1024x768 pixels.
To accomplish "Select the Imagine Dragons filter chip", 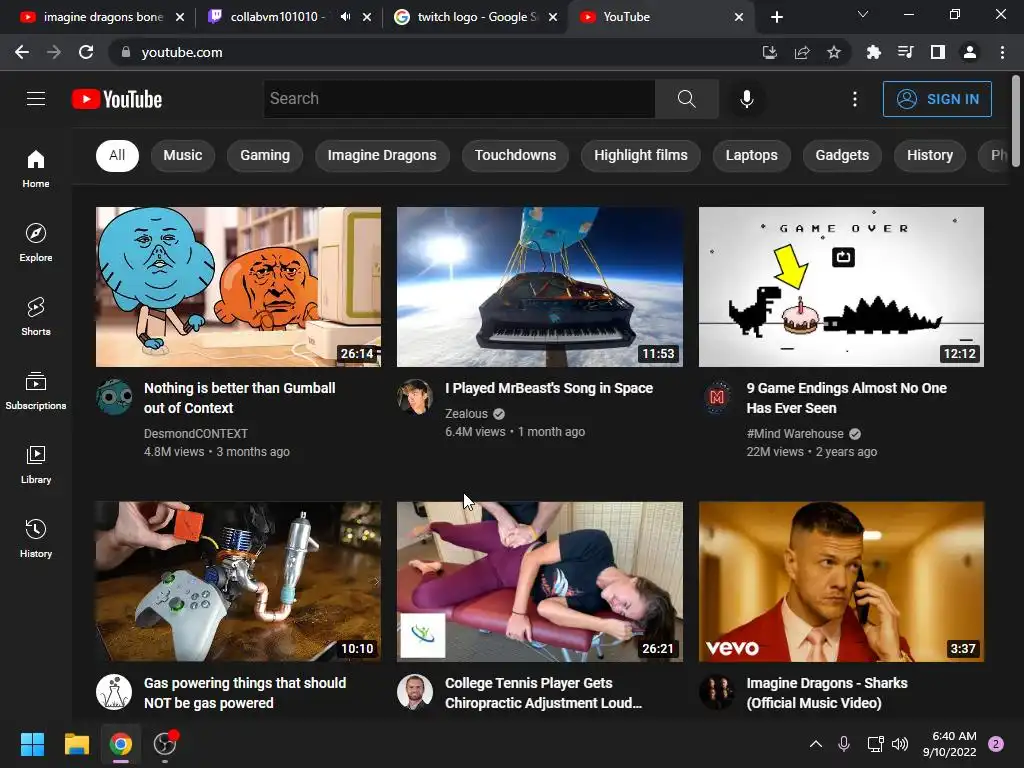I will 382,155.
